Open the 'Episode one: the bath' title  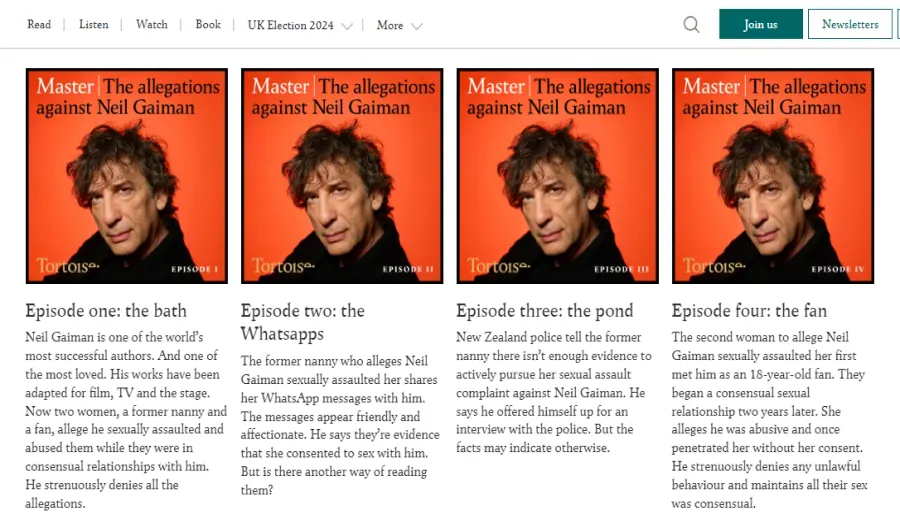point(106,311)
